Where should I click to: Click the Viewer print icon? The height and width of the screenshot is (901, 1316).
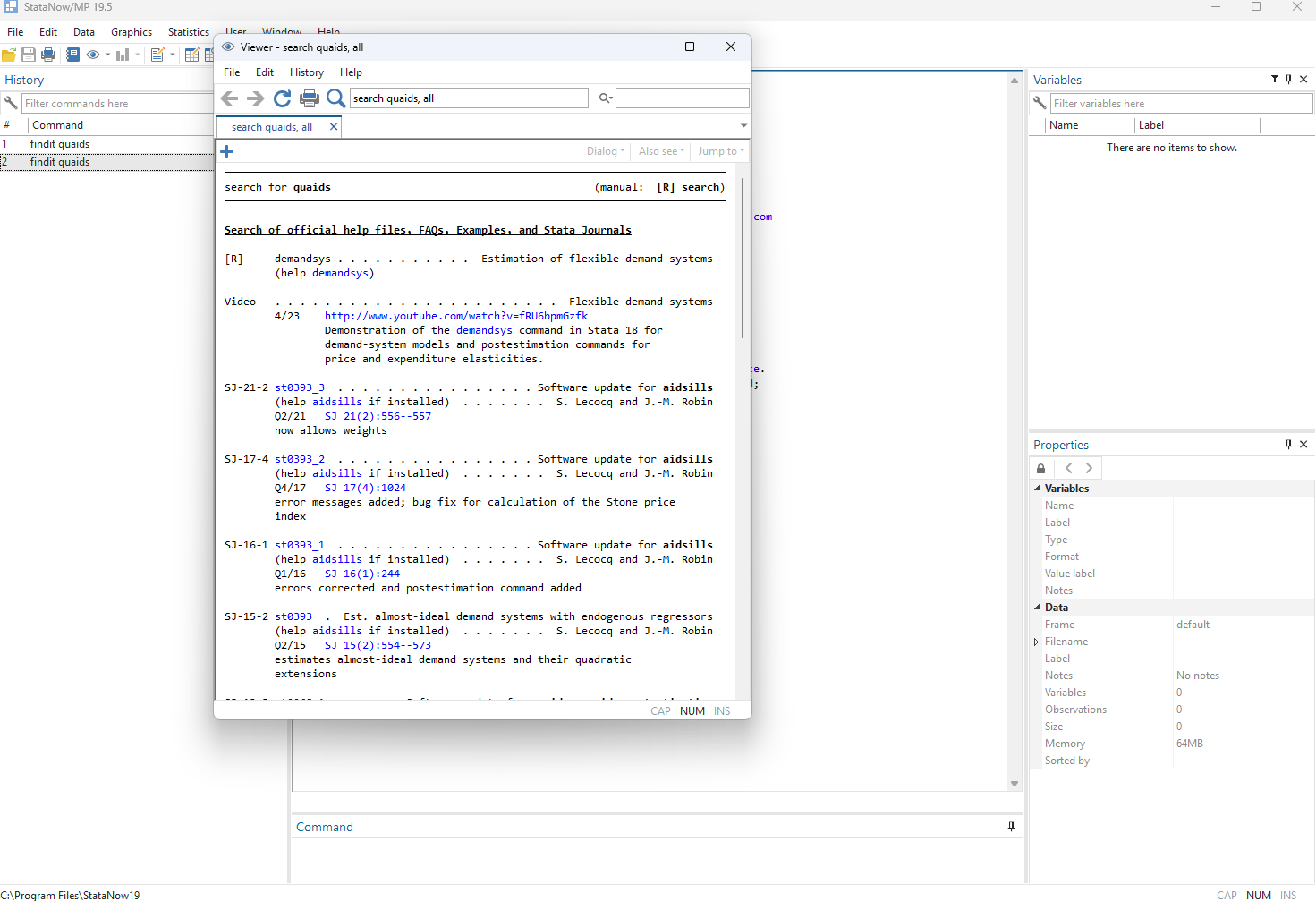click(x=310, y=98)
